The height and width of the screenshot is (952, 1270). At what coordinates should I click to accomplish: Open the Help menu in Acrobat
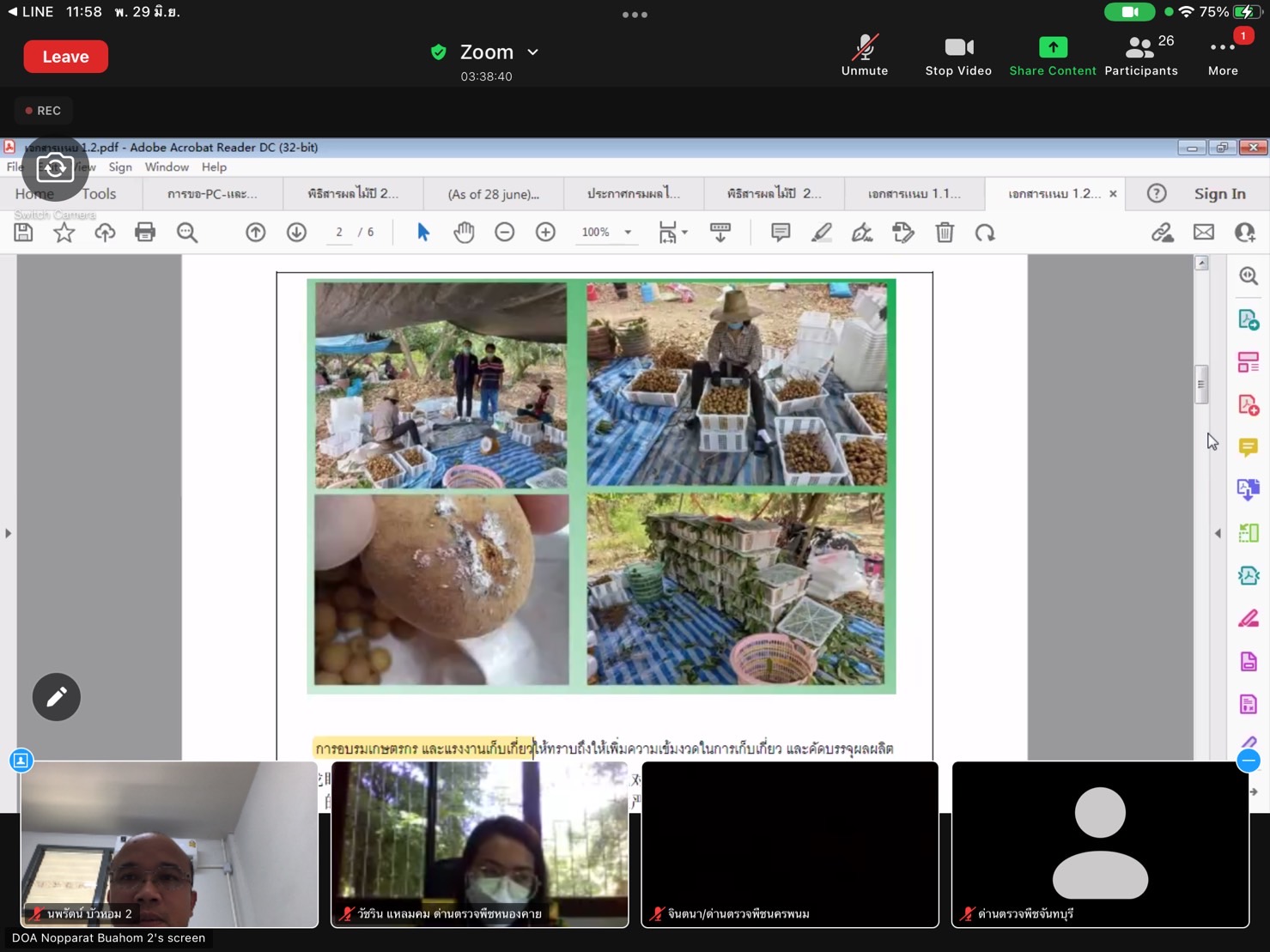point(214,167)
